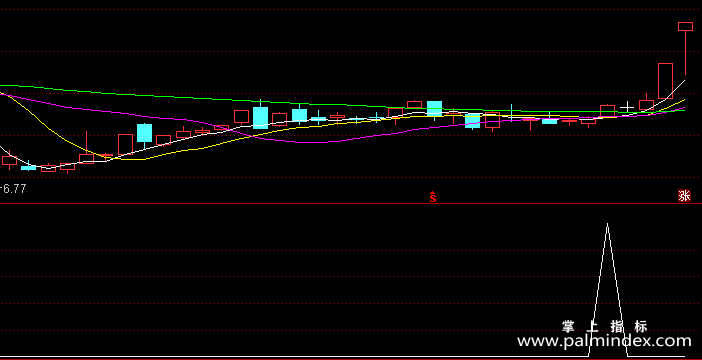
Task: Click the red S sell marker icon
Action: (x=432, y=197)
